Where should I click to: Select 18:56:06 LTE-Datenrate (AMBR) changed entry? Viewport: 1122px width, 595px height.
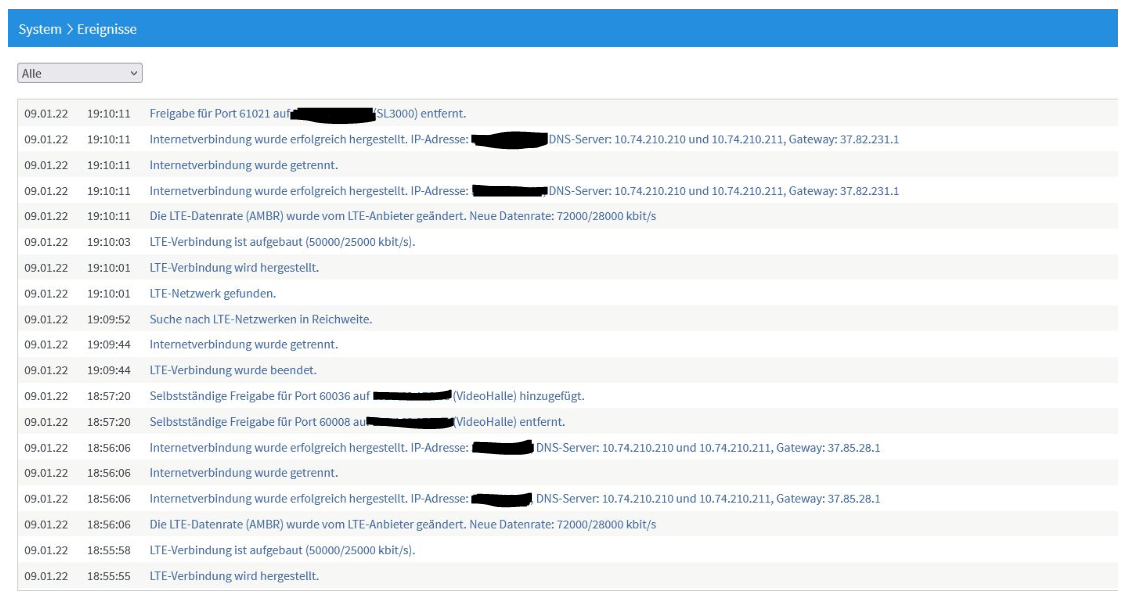[x=402, y=524]
